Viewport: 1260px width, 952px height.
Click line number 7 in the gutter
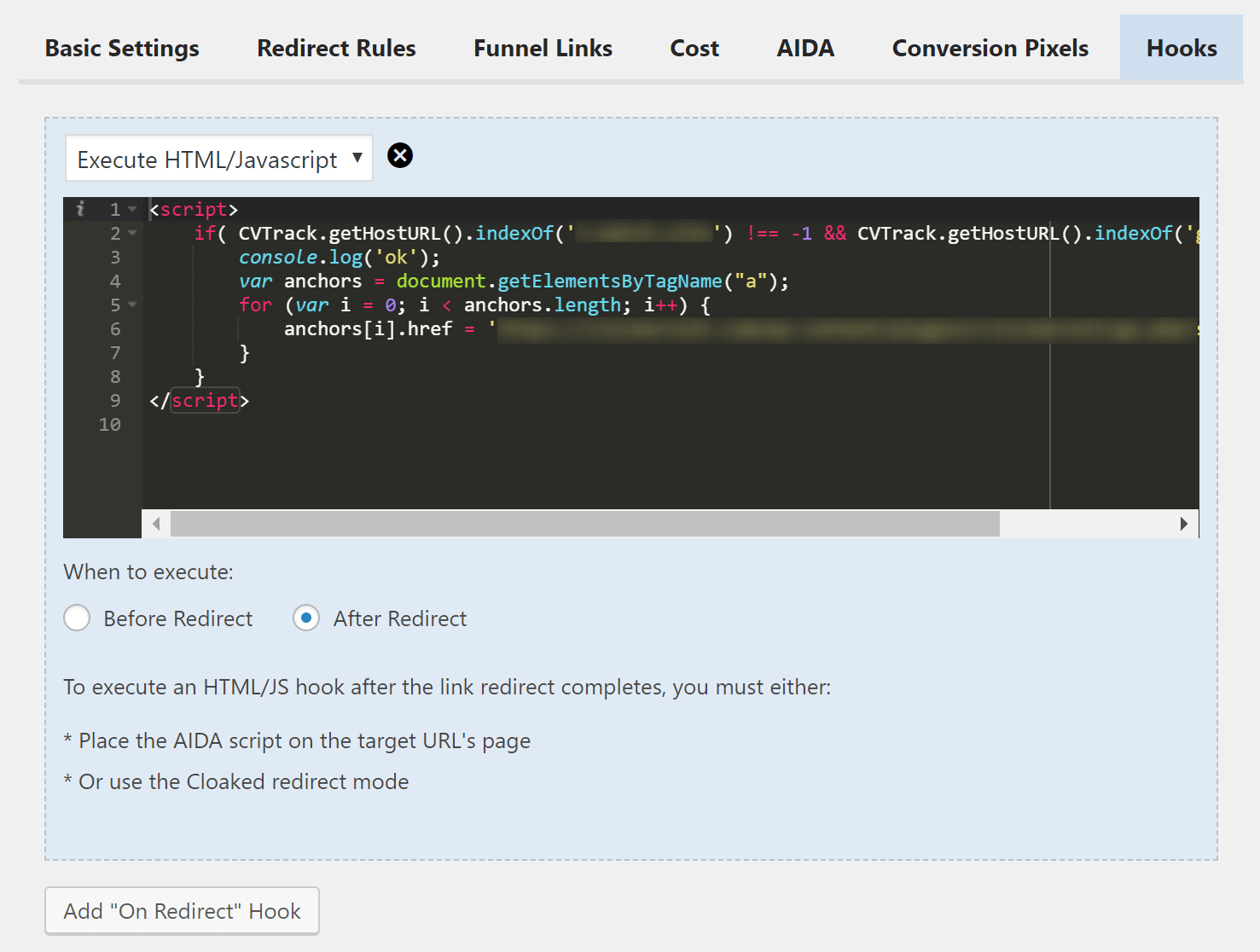point(115,352)
